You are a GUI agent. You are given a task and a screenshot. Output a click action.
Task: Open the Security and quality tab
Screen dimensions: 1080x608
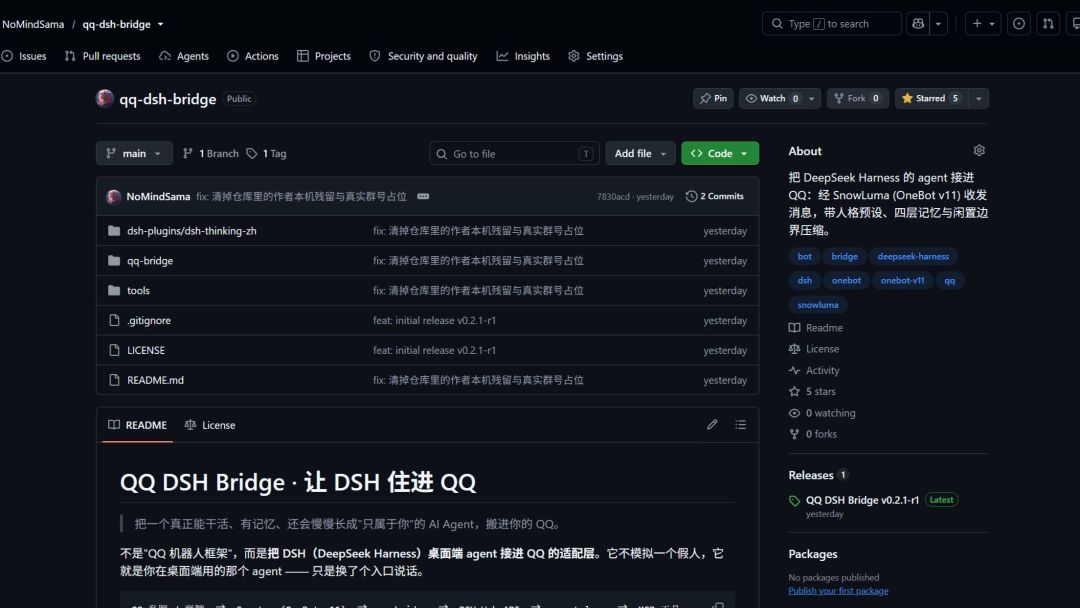423,56
